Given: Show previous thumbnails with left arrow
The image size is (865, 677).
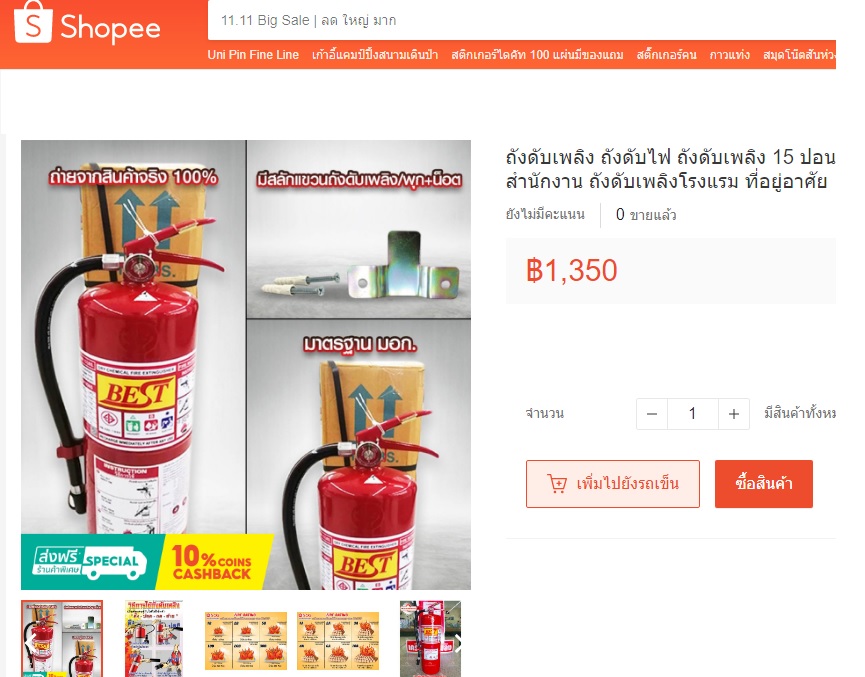Looking at the screenshot, I should point(31,643).
